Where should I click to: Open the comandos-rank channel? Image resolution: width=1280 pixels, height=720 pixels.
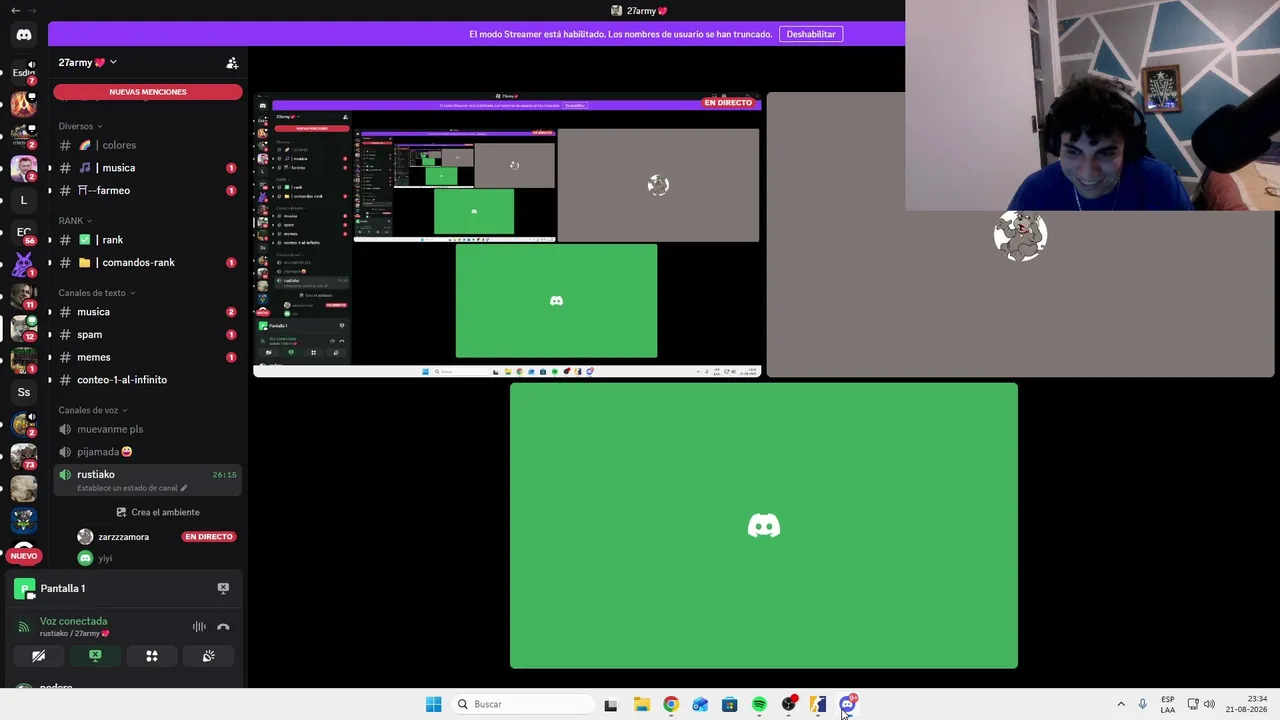coord(147,262)
